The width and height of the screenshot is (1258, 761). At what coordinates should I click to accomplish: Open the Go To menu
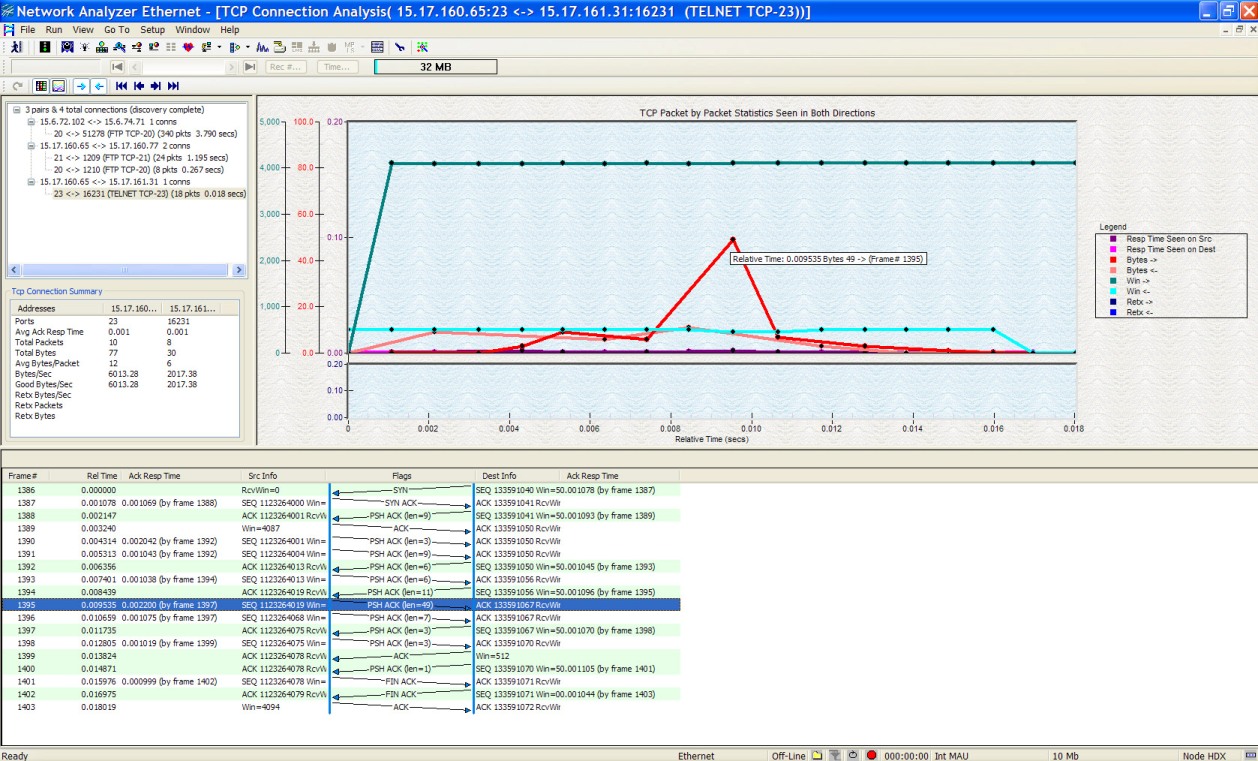coord(116,30)
